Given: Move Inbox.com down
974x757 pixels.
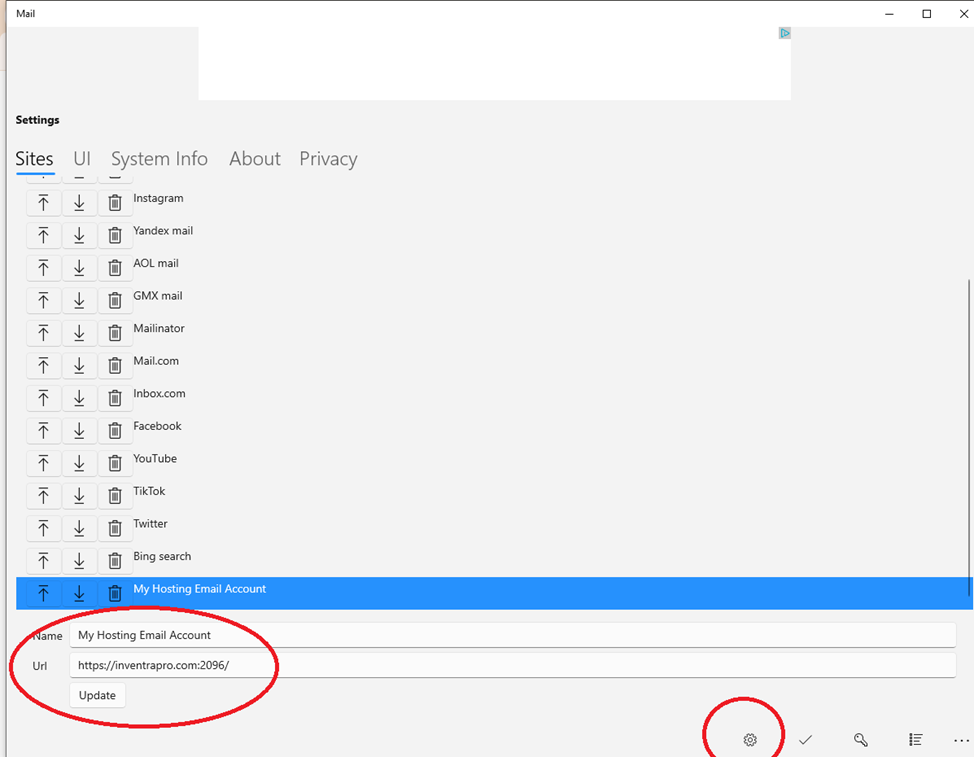Looking at the screenshot, I should [x=79, y=398].
